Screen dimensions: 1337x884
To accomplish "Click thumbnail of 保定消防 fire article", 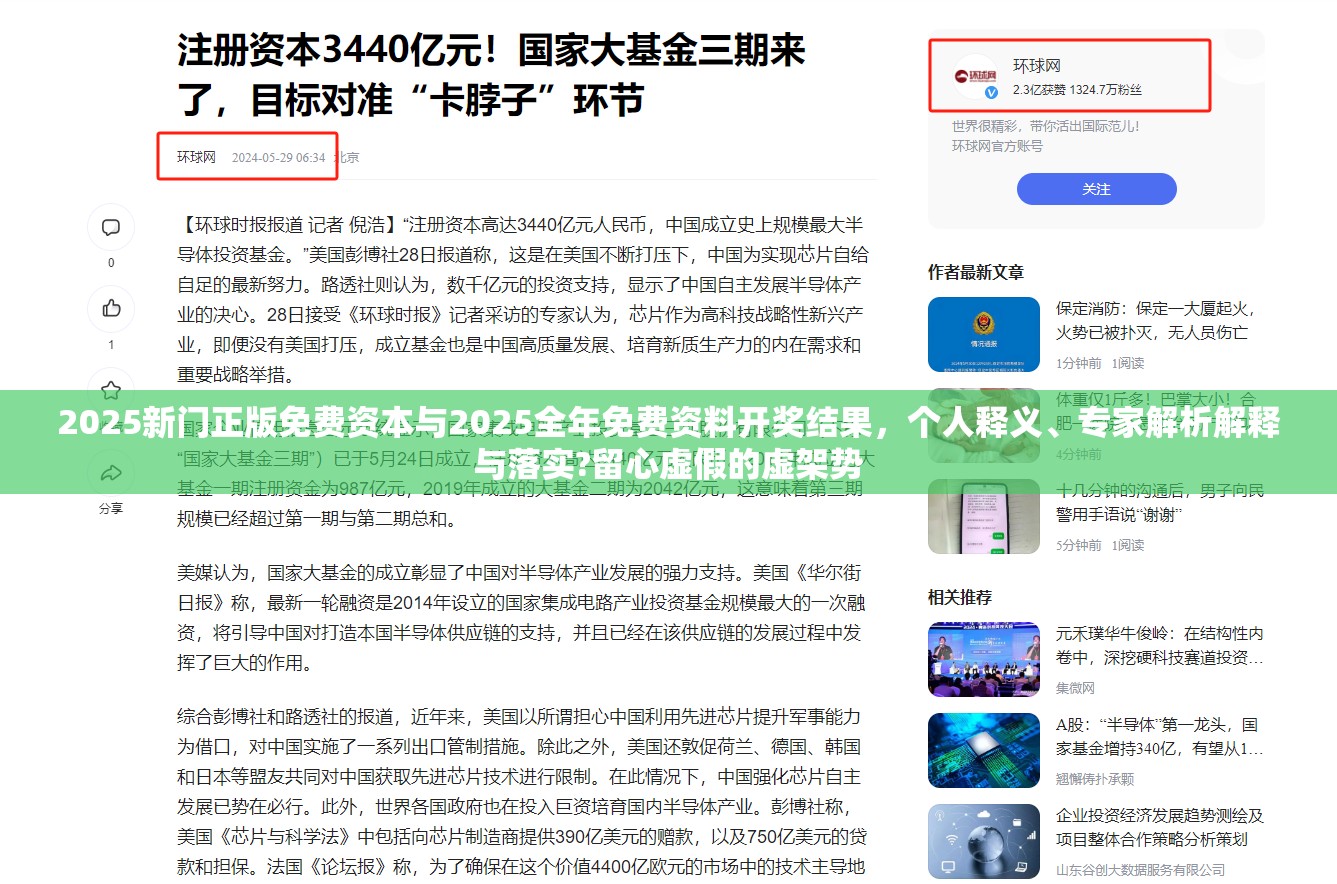I will (984, 334).
